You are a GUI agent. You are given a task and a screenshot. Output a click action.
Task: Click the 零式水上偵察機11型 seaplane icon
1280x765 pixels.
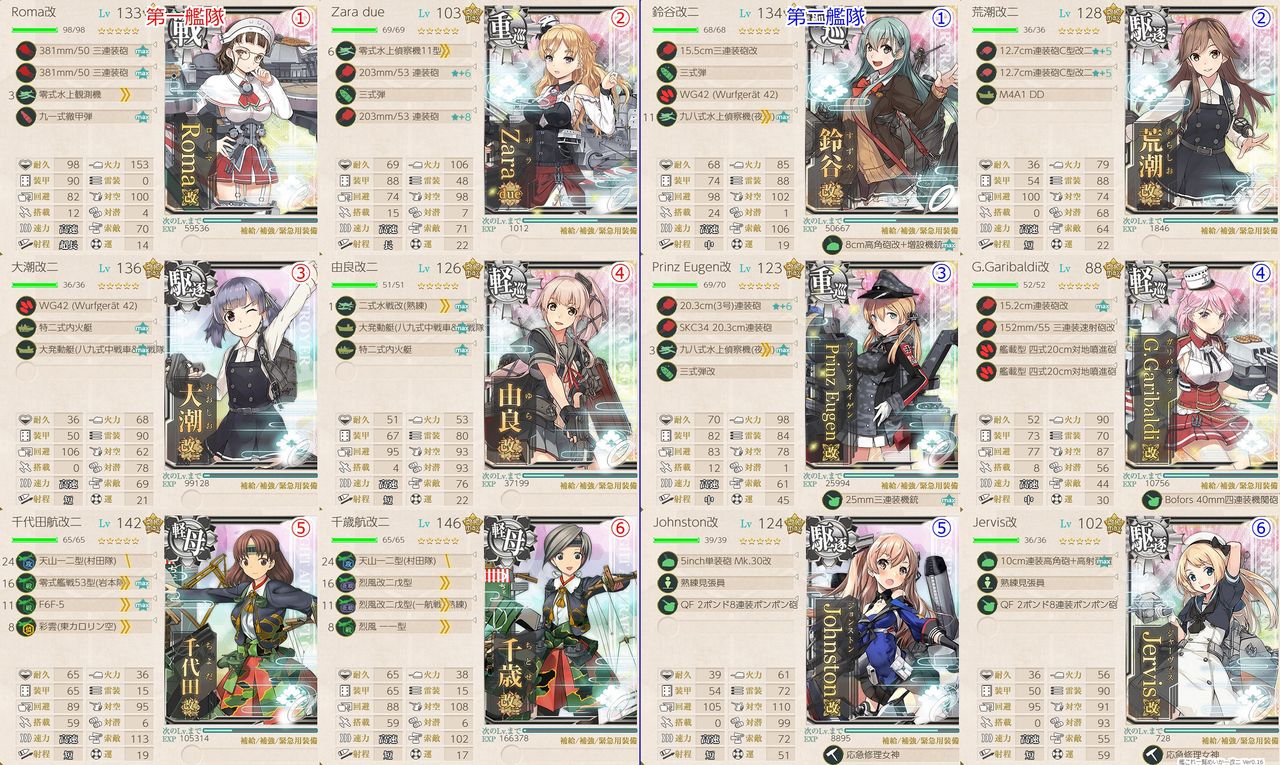[347, 49]
